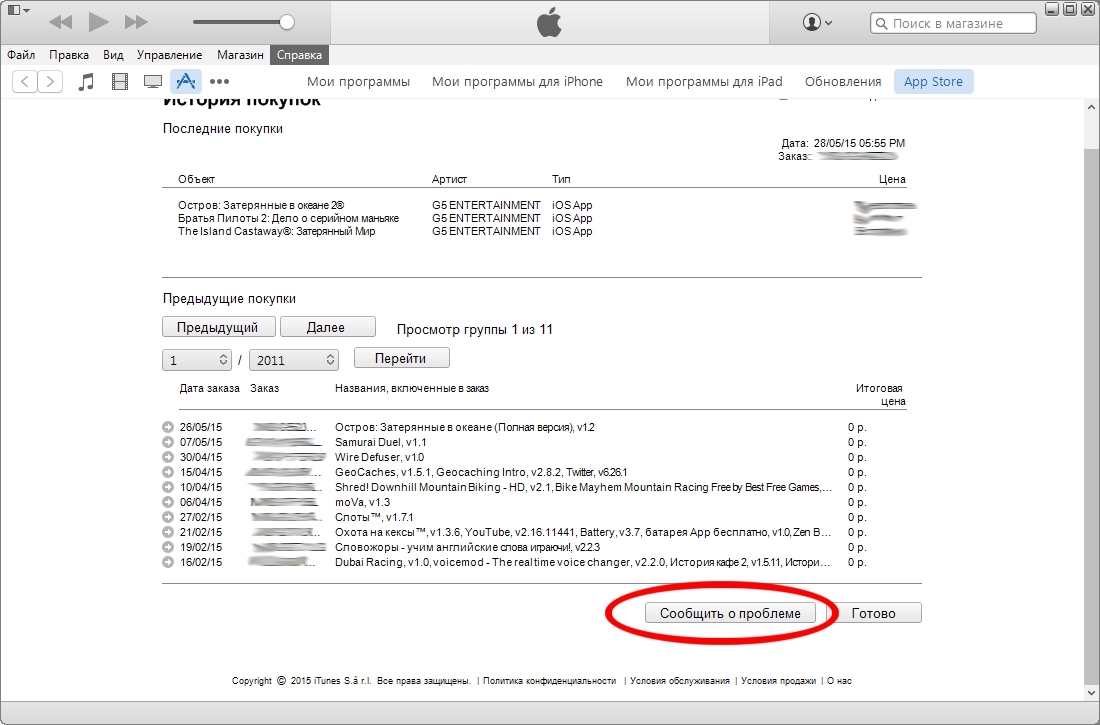This screenshot has width=1100, height=725.
Task: Open the Магазин menu
Action: tap(240, 55)
